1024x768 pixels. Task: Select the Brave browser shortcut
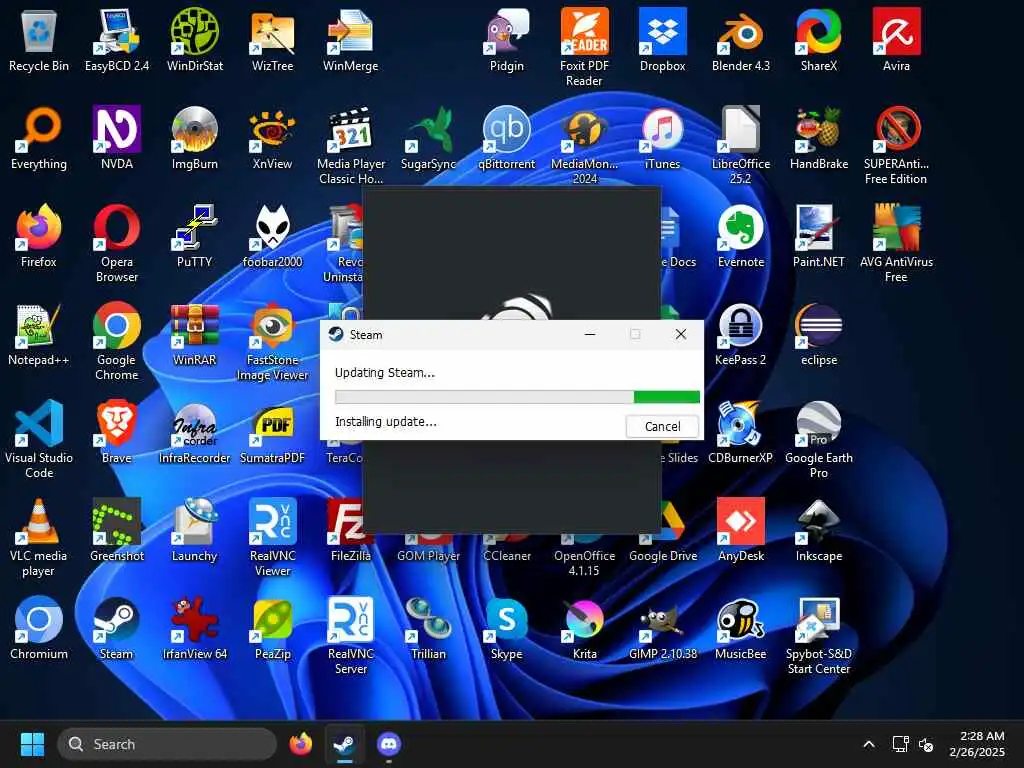tap(117, 431)
